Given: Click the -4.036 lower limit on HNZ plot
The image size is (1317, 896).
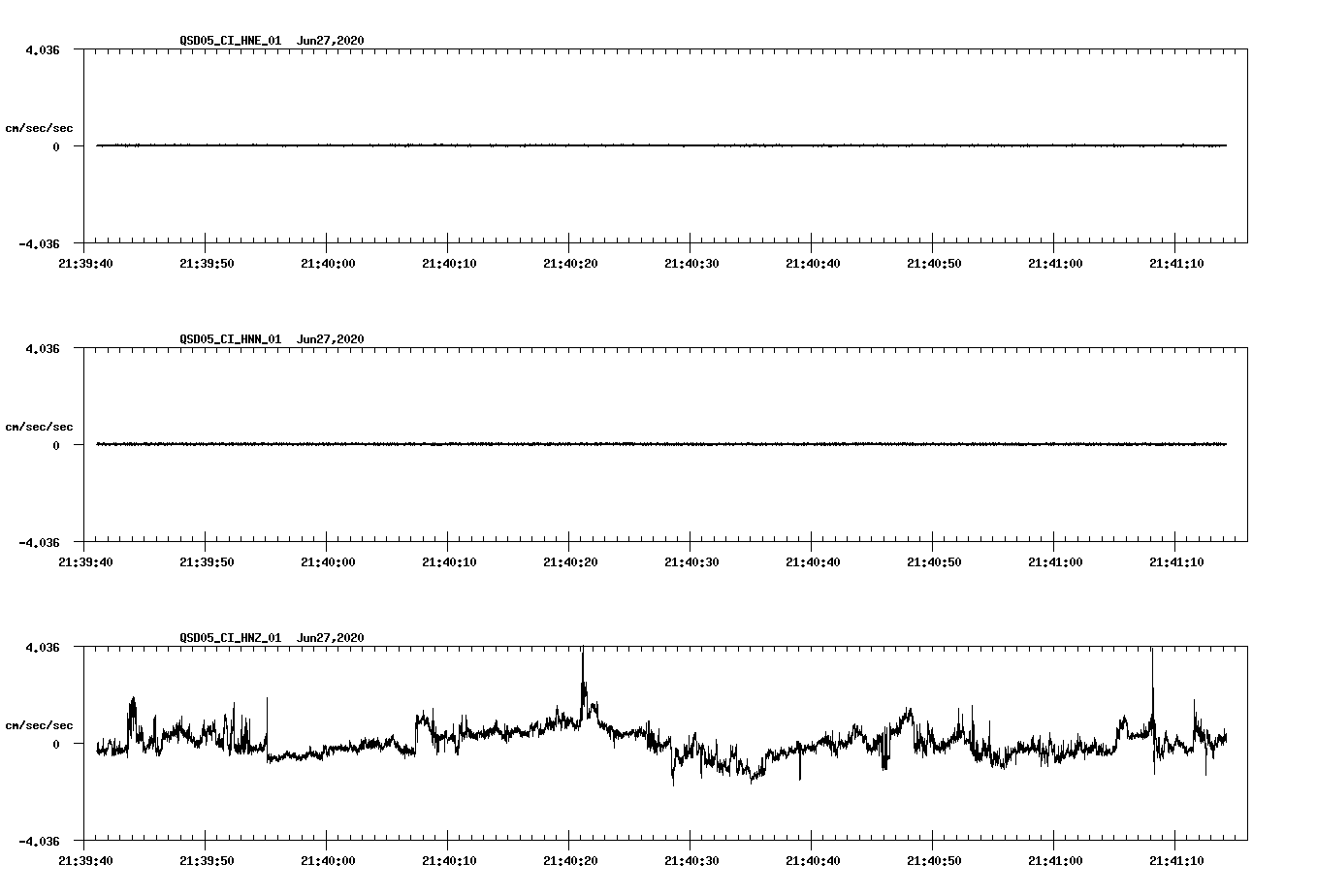Looking at the screenshot, I should click(39, 841).
